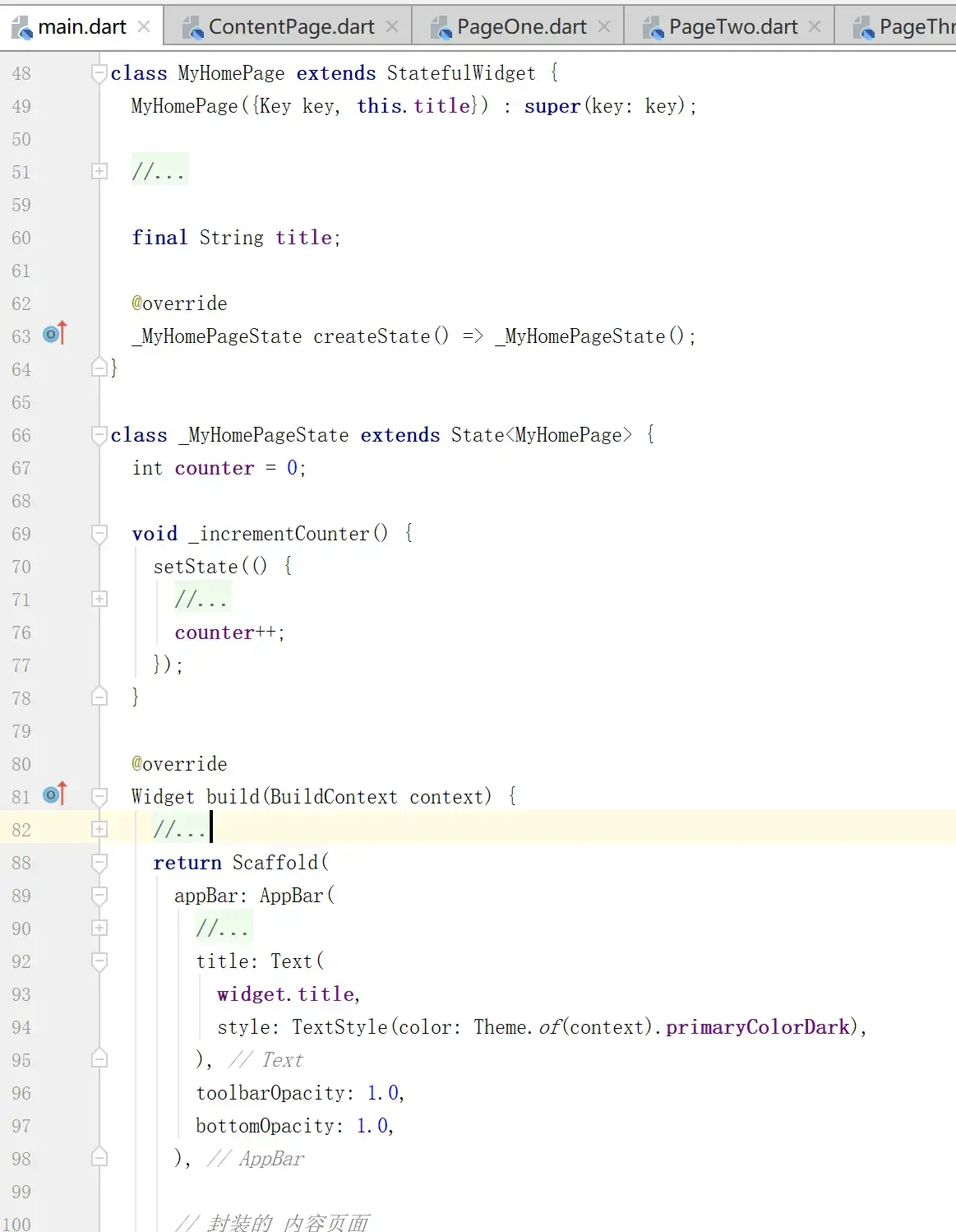Click 'return Scaffold(' on line 88

pyautogui.click(x=241, y=863)
